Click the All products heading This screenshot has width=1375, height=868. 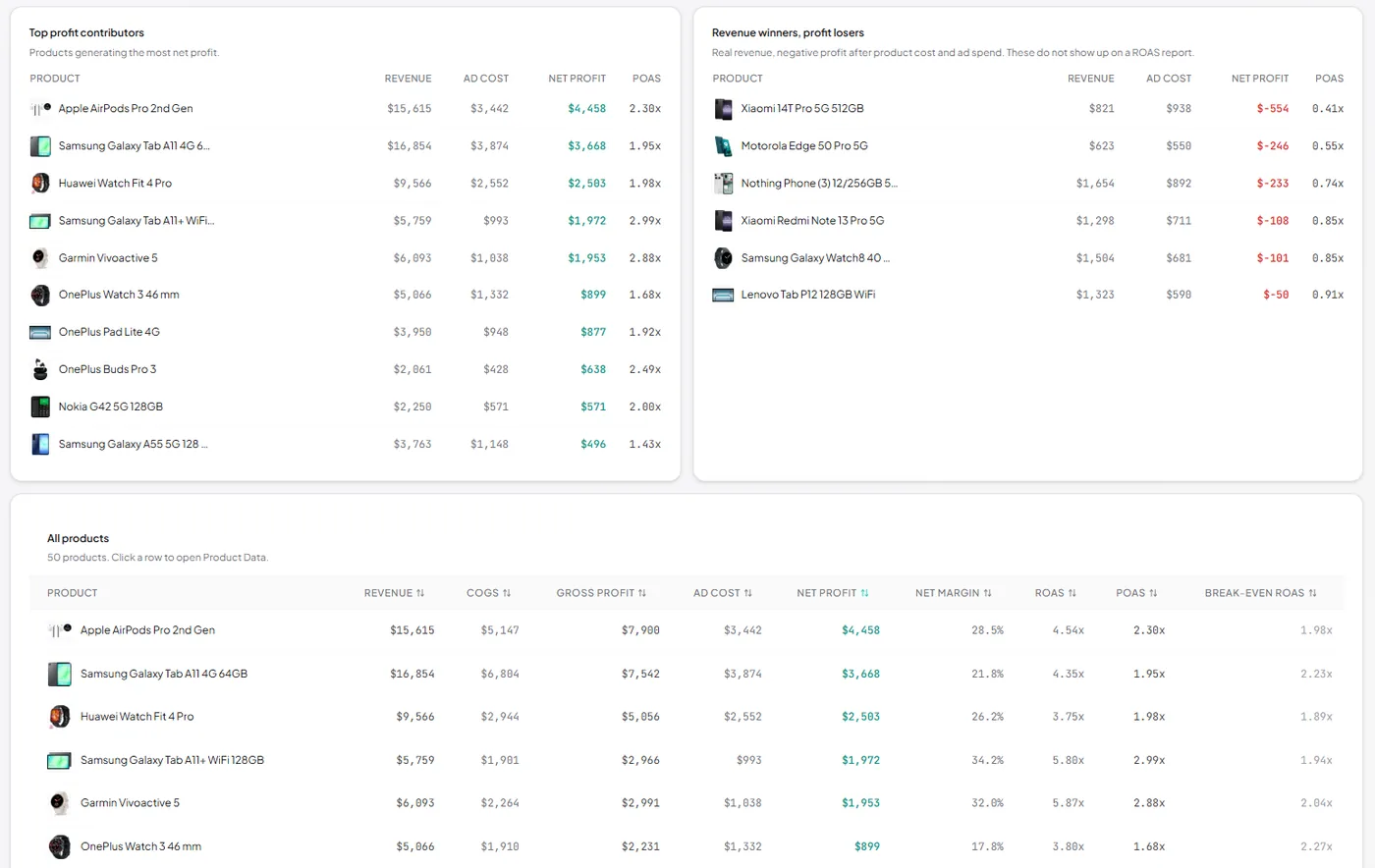click(x=78, y=538)
